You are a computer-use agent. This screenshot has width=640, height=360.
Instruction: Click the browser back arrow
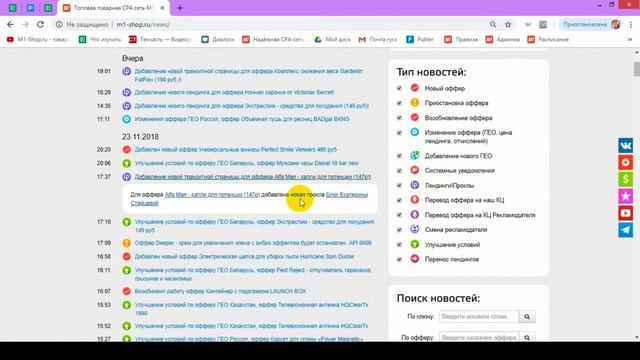tap(10, 24)
